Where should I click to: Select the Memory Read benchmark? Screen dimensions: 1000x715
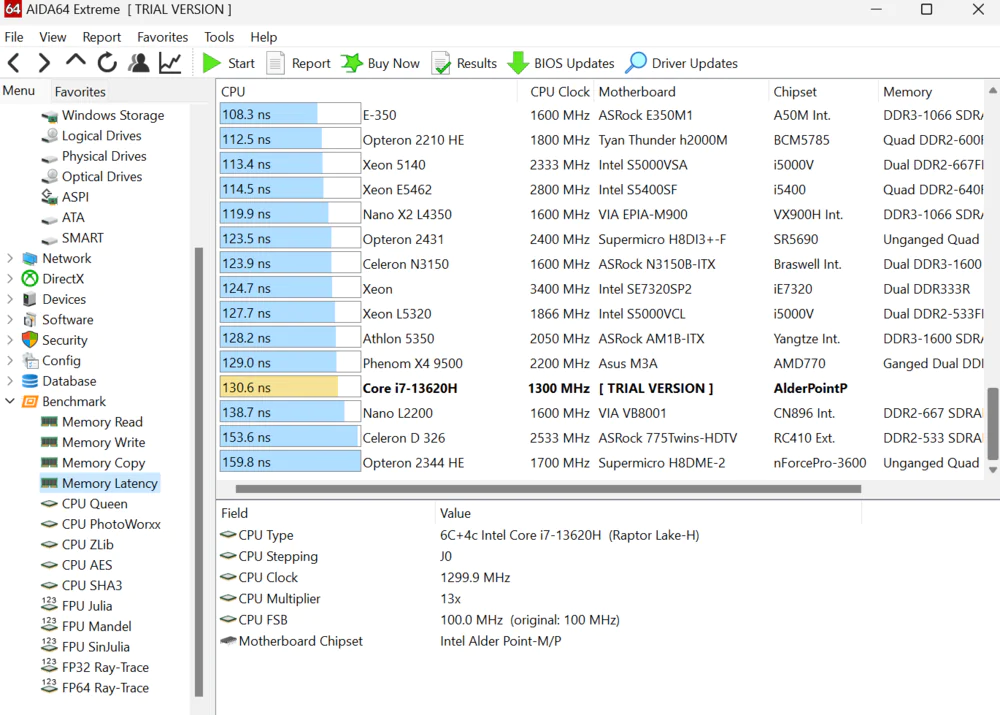pyautogui.click(x=92, y=422)
